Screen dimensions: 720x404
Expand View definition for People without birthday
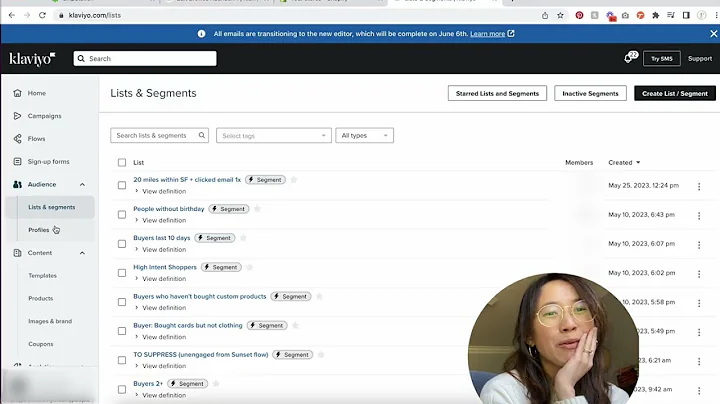coord(160,220)
